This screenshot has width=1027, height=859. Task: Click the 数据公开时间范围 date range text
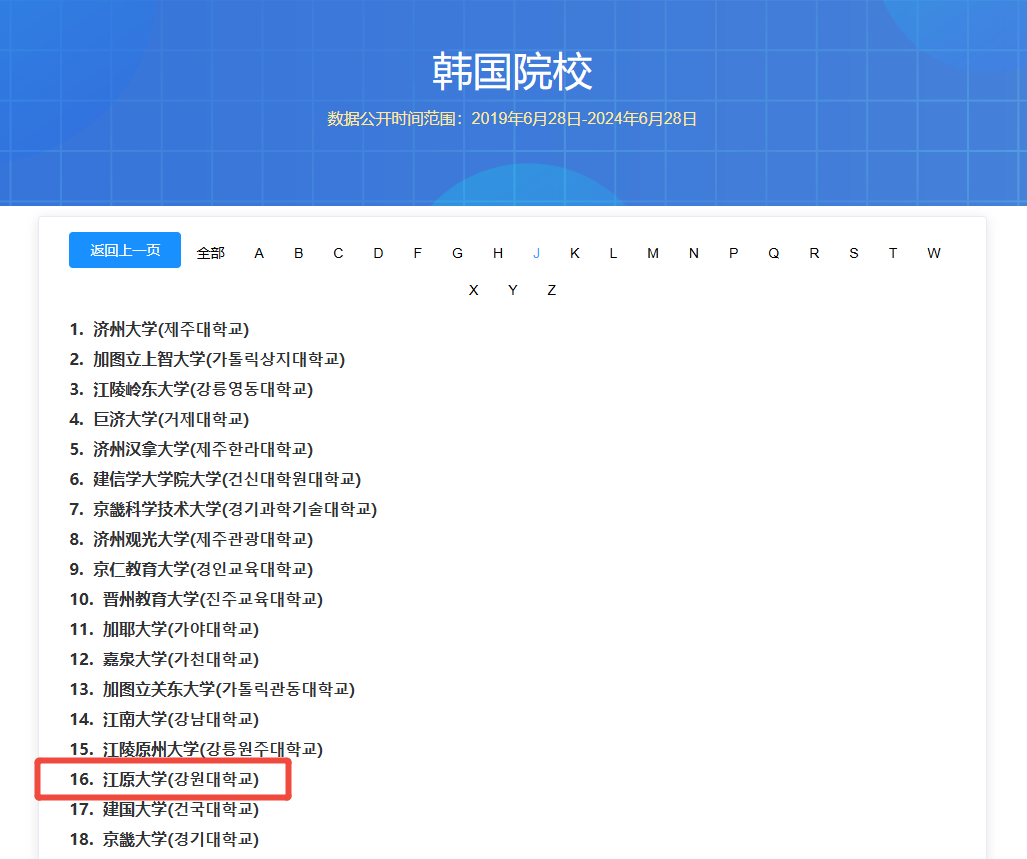[512, 119]
